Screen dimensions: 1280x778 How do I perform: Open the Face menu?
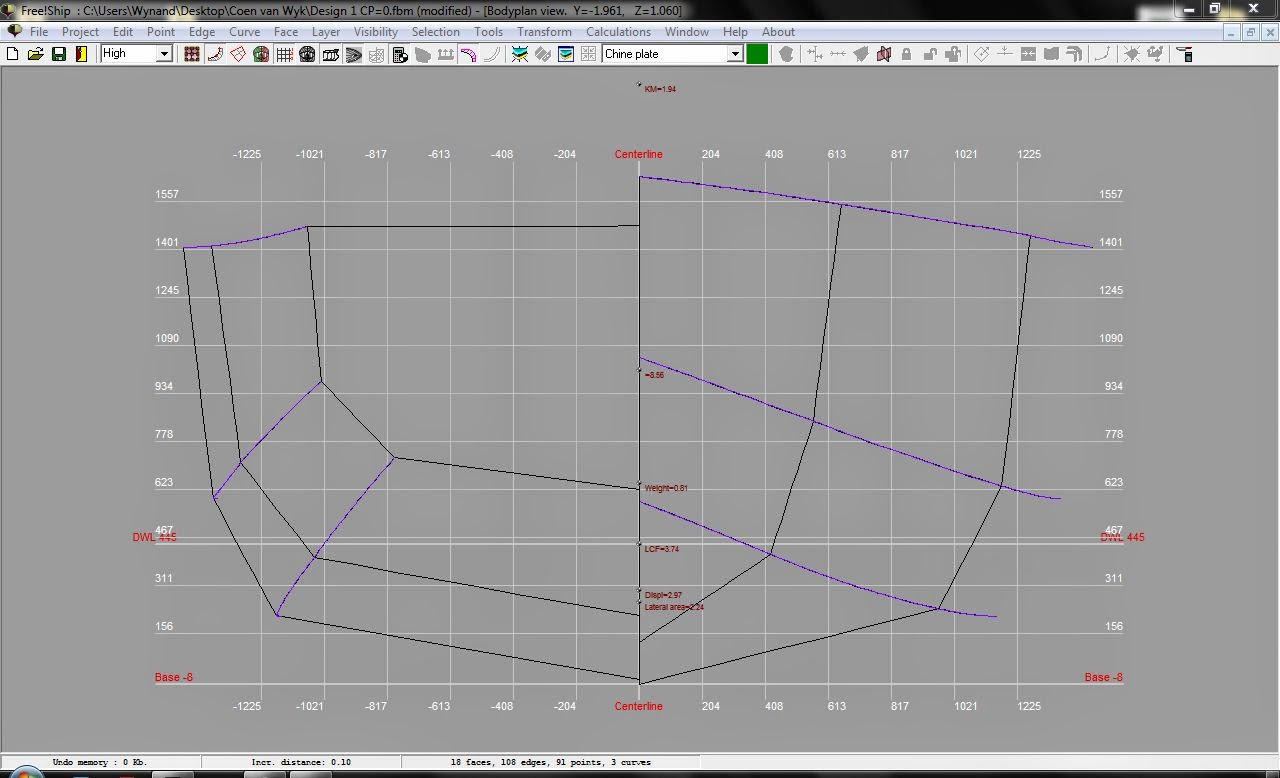pyautogui.click(x=286, y=32)
